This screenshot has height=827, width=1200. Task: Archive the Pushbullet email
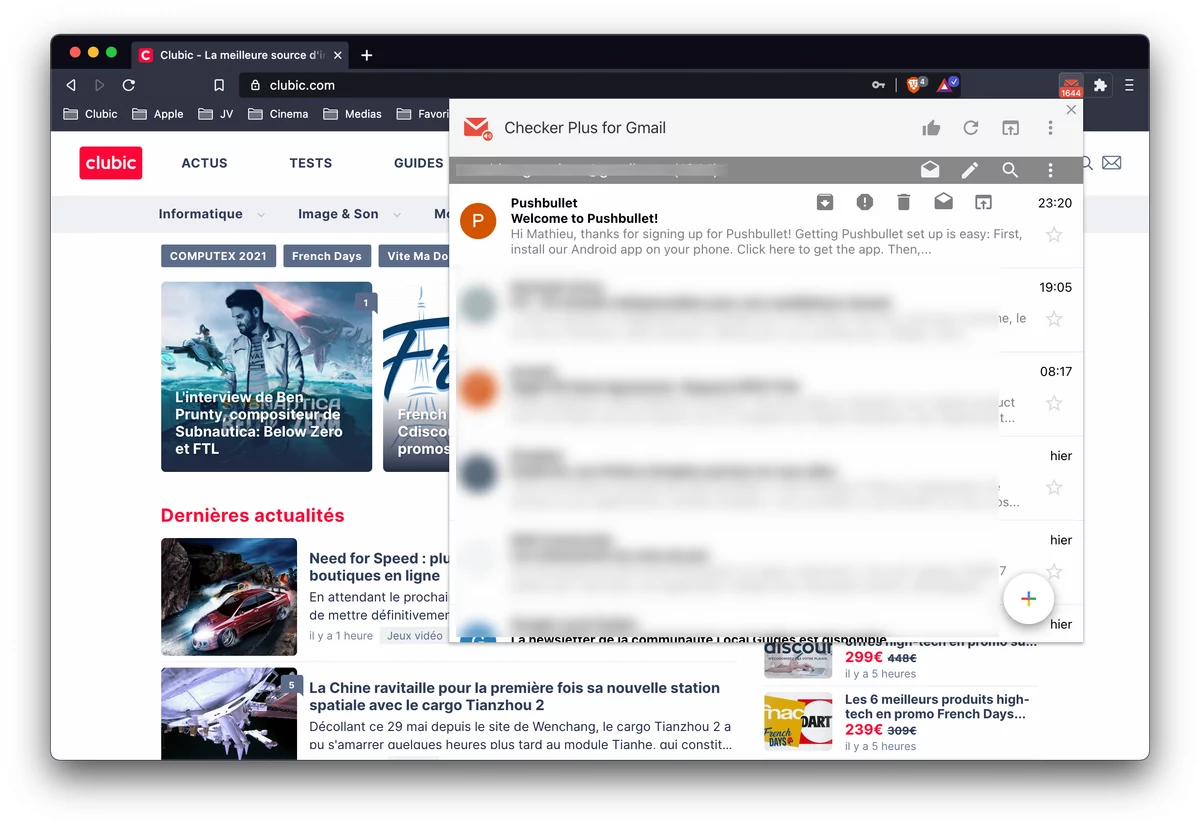point(825,203)
